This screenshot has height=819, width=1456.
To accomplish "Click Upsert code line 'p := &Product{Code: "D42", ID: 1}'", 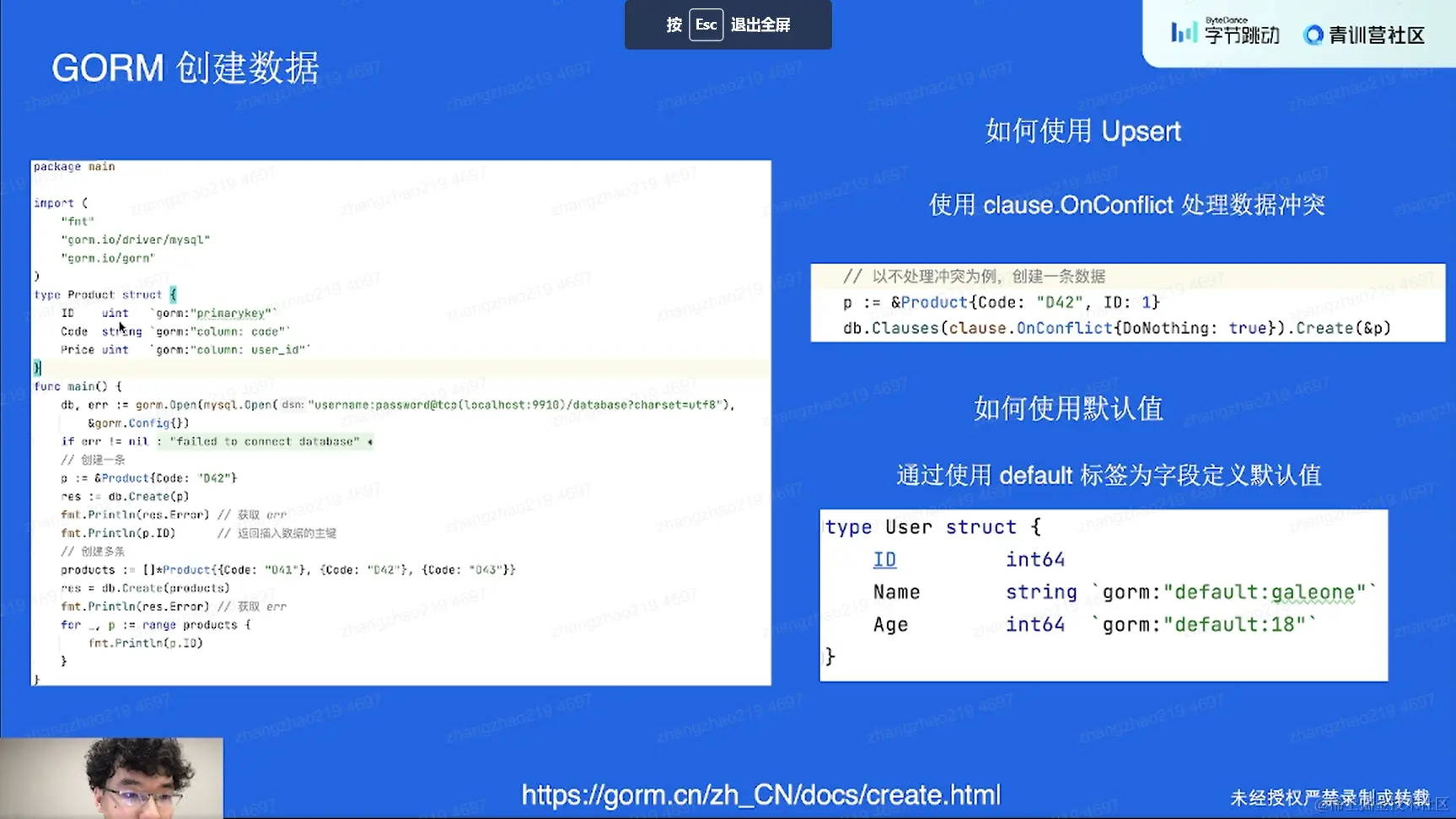I will (1002, 302).
